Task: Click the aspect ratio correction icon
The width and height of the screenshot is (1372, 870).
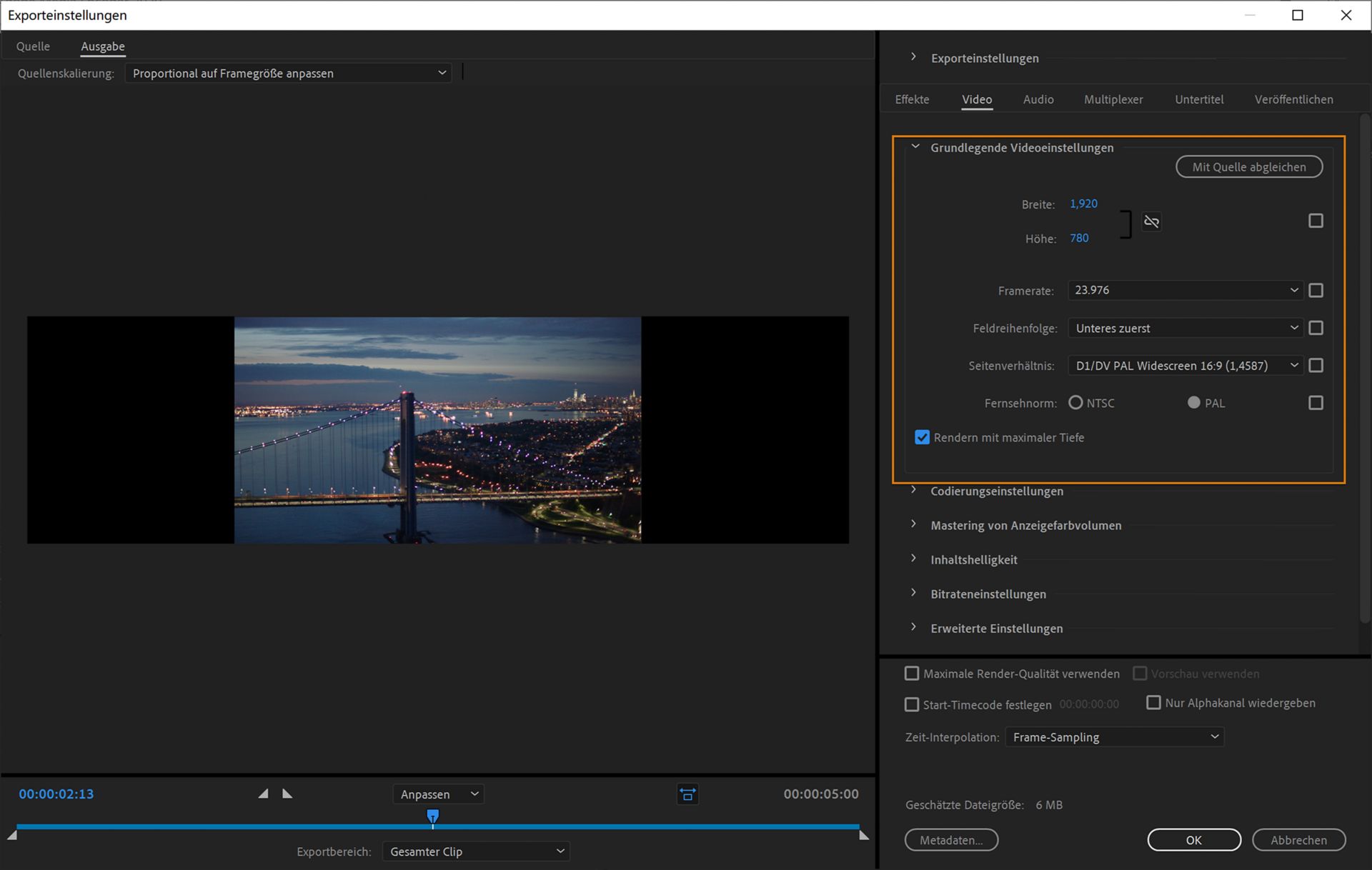Action: (x=687, y=794)
